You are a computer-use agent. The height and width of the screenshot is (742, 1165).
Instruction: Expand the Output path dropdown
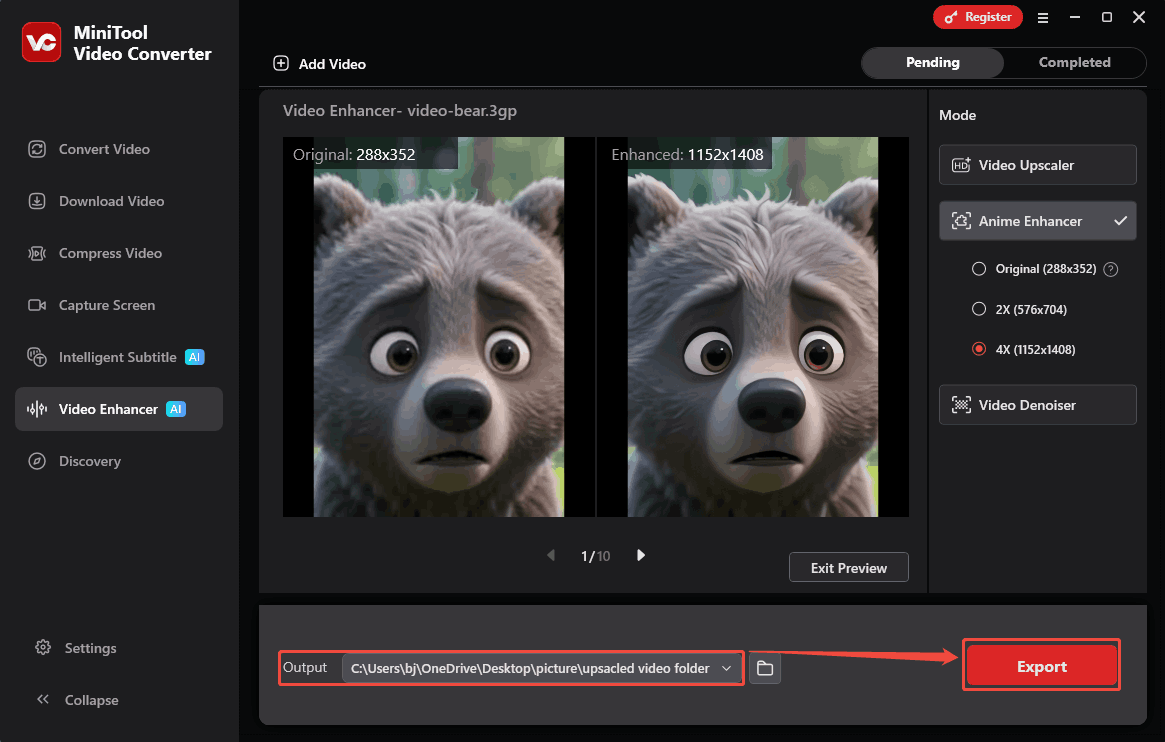coord(727,667)
